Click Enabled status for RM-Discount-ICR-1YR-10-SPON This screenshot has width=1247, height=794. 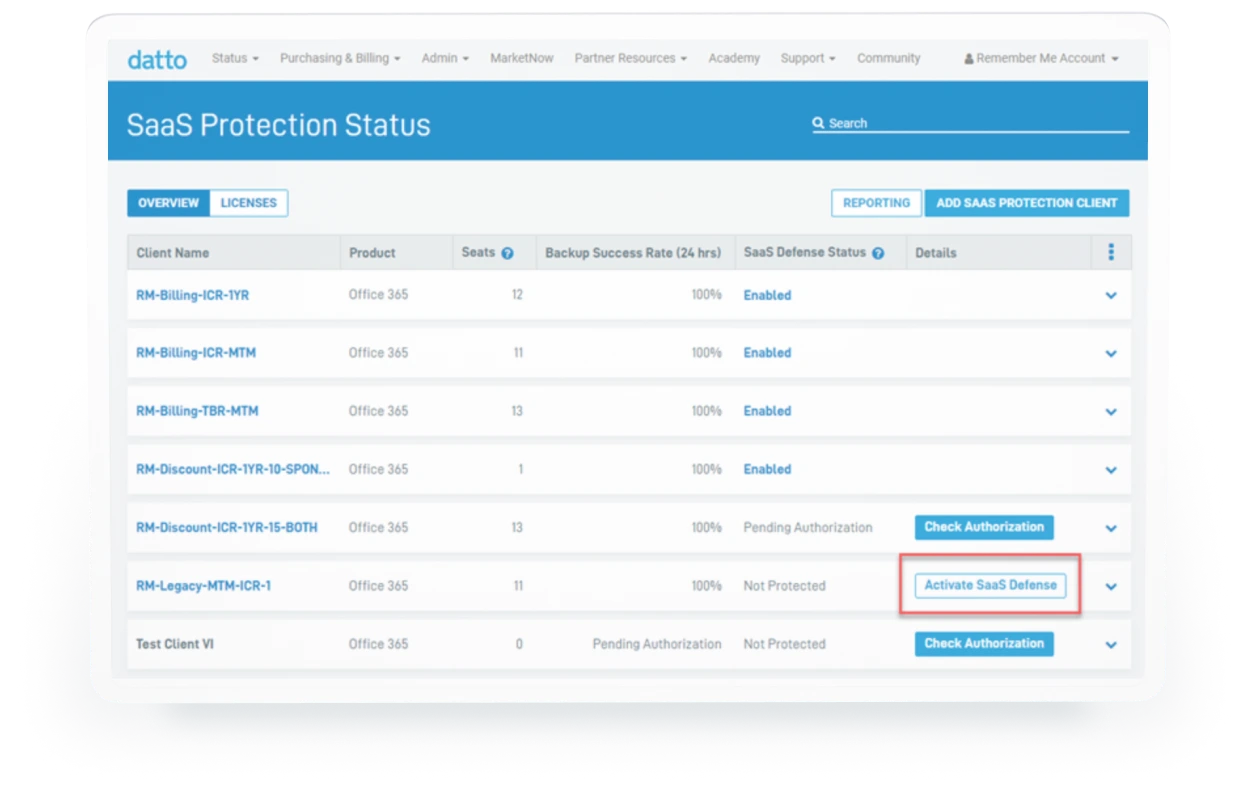point(767,469)
